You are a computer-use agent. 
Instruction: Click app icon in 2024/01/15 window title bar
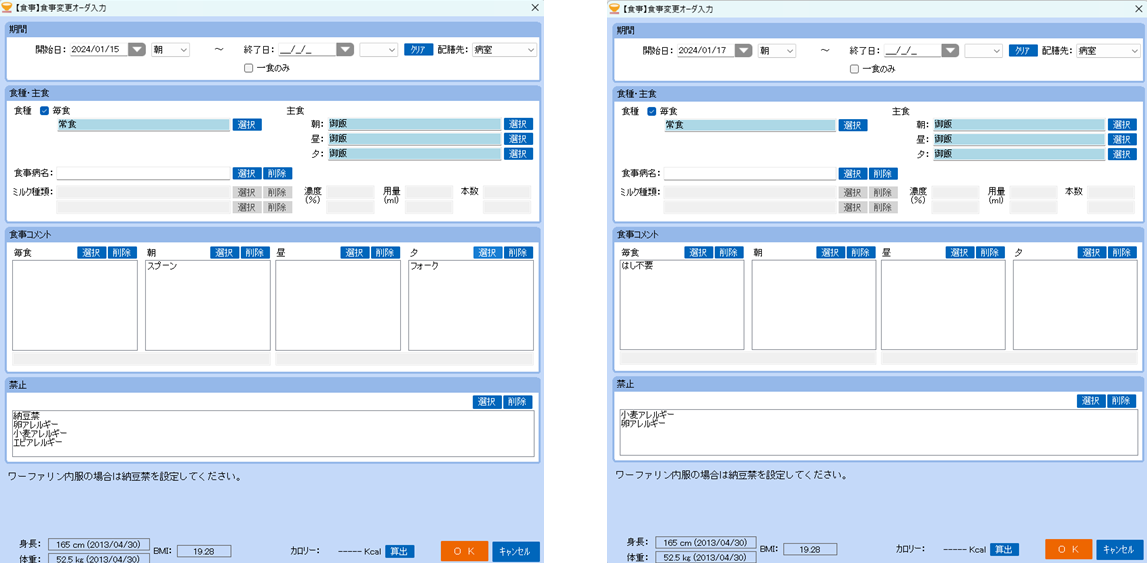coord(8,7)
